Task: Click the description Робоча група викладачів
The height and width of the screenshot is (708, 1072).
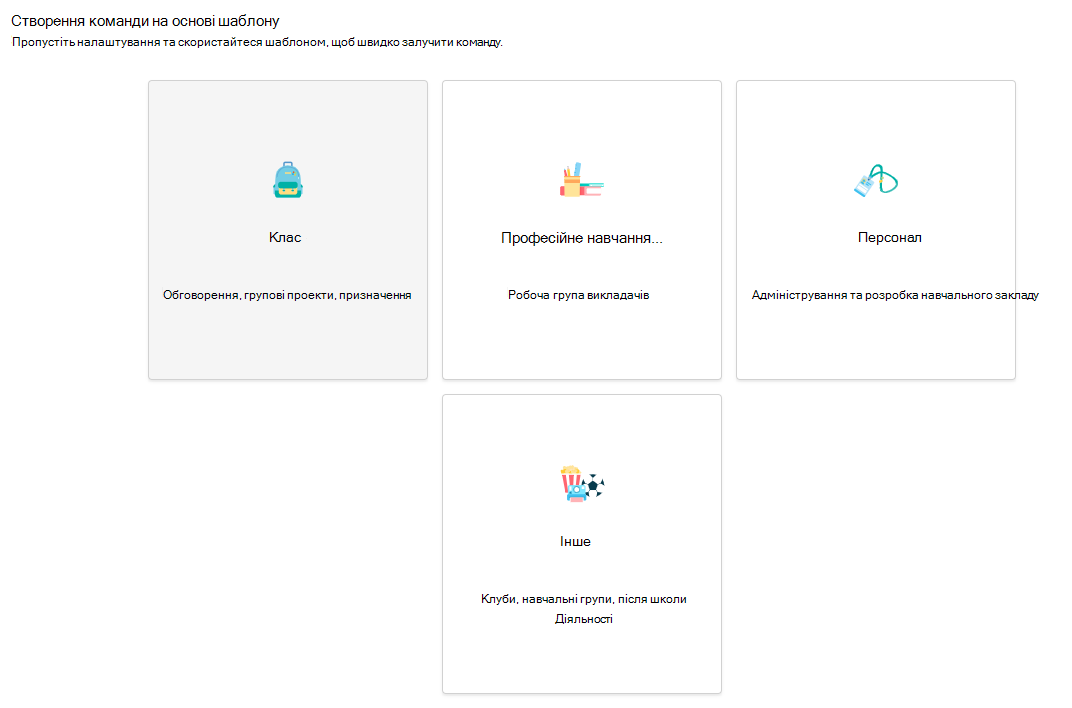Action: [x=578, y=295]
